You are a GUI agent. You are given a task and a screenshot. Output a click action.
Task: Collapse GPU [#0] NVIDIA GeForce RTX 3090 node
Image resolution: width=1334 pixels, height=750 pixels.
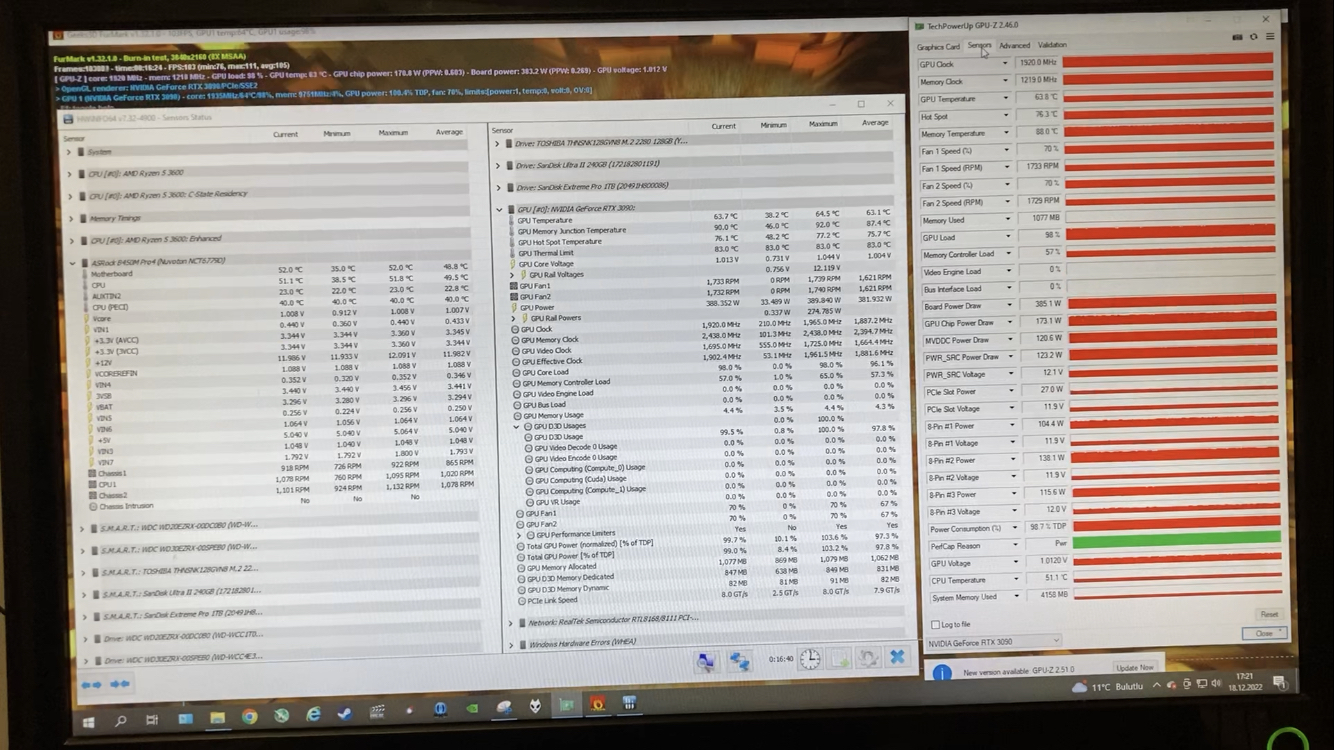[x=499, y=209]
